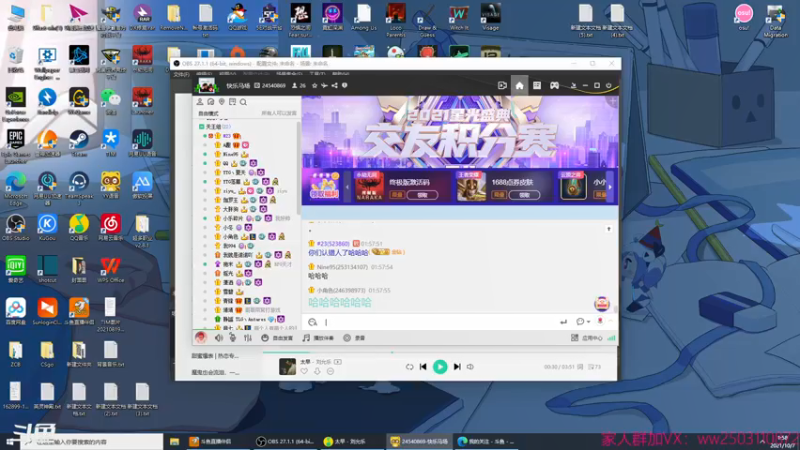
Task: Click the video live icon in YY header
Action: 502,86
